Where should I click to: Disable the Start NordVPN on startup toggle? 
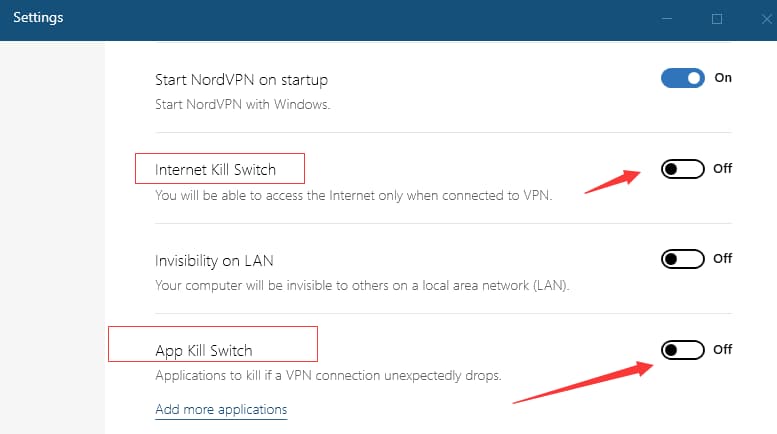tap(683, 78)
